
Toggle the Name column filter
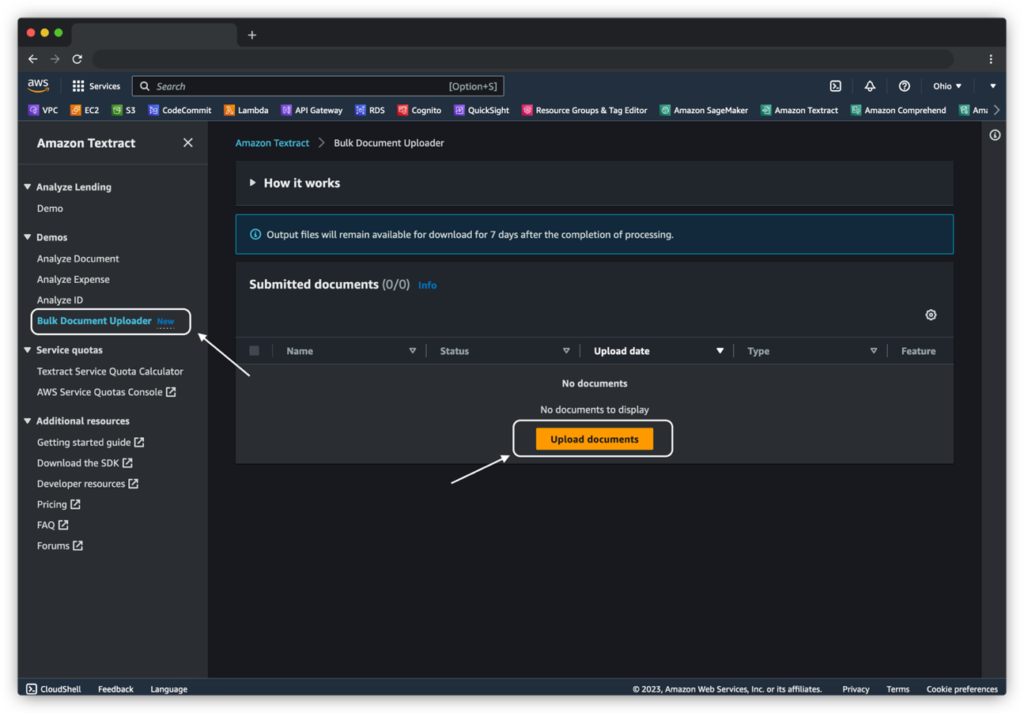tap(411, 350)
